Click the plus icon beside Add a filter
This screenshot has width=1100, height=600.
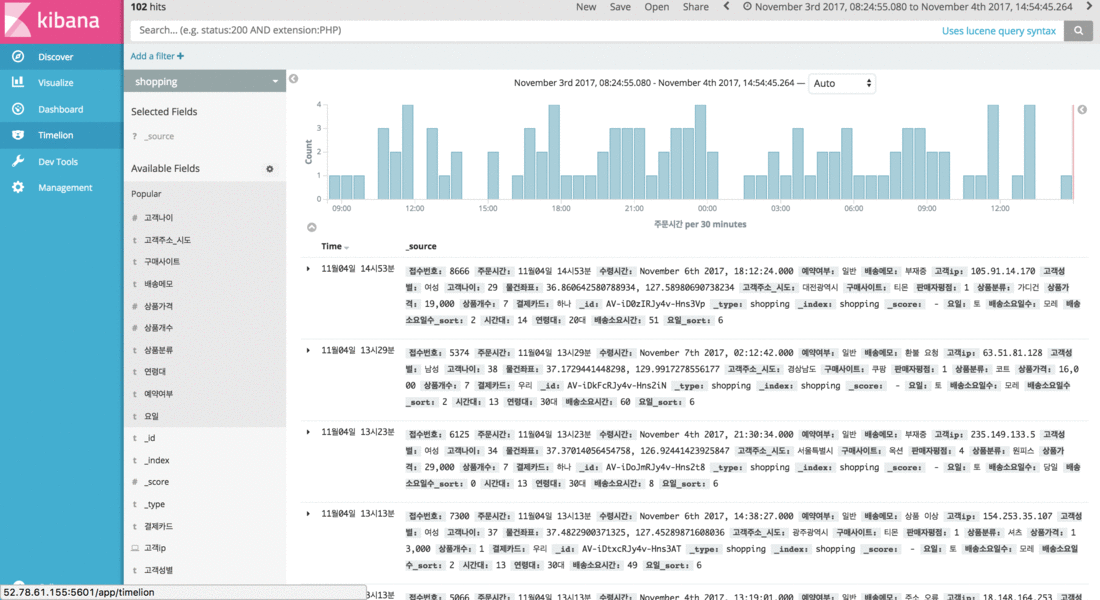pos(180,56)
